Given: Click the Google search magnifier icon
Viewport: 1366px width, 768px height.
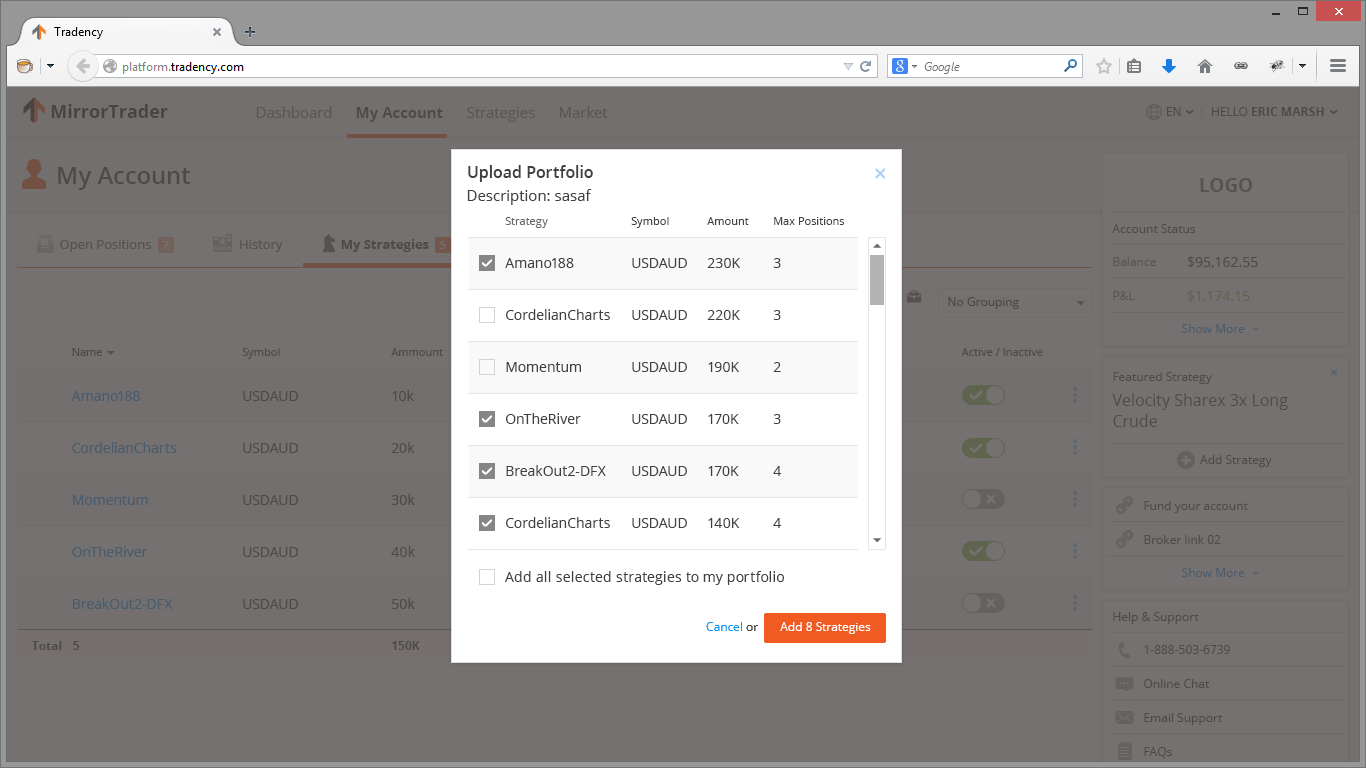Looking at the screenshot, I should coord(1071,66).
